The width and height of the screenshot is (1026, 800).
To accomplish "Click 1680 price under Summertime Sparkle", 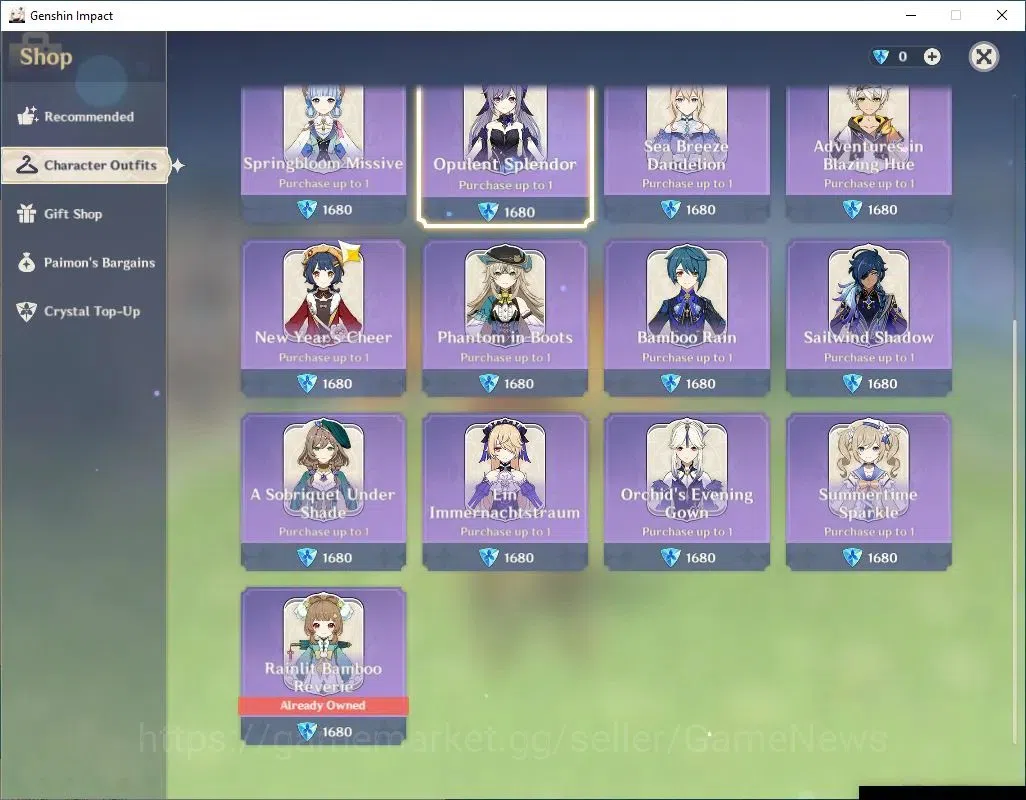I will tap(882, 558).
